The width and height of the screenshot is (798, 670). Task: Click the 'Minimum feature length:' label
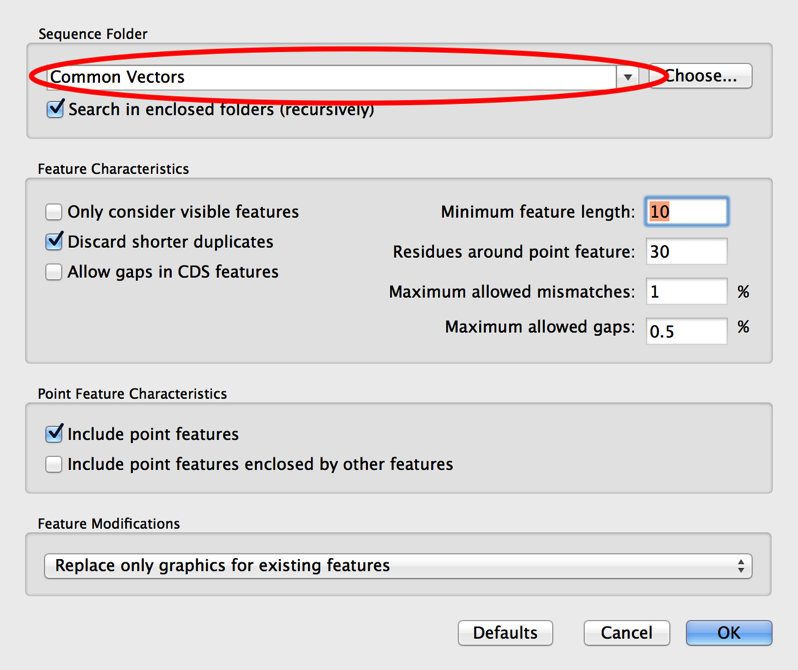tap(537, 212)
